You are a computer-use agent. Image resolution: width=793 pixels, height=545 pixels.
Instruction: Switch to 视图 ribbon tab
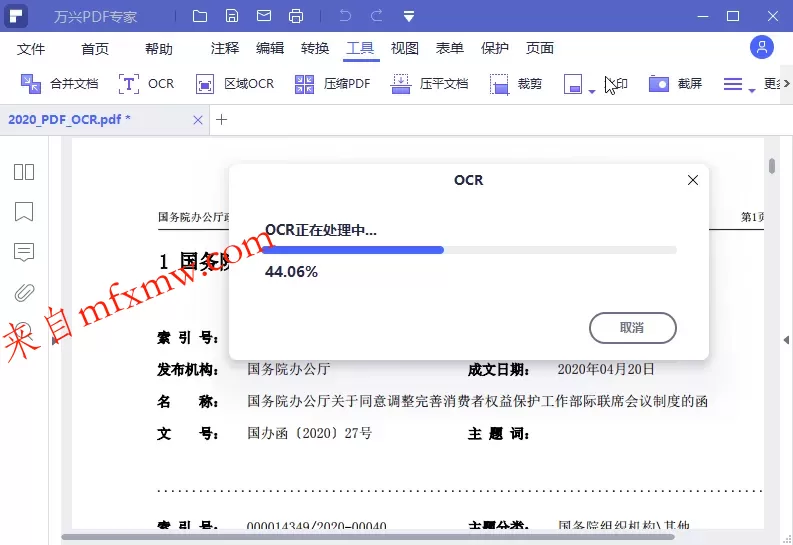[x=405, y=48]
